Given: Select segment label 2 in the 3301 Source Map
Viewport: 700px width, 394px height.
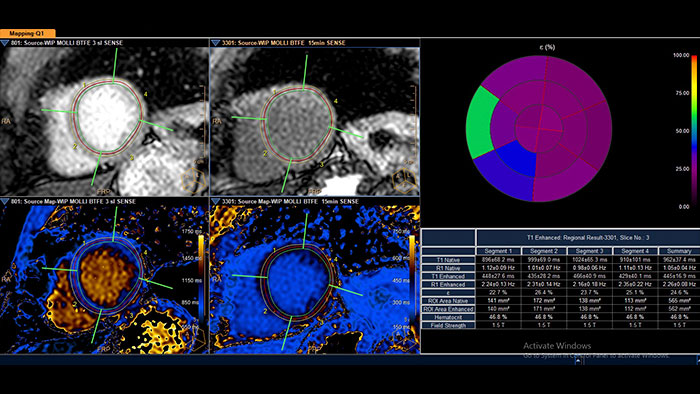Looking at the screenshot, I should 265,311.
